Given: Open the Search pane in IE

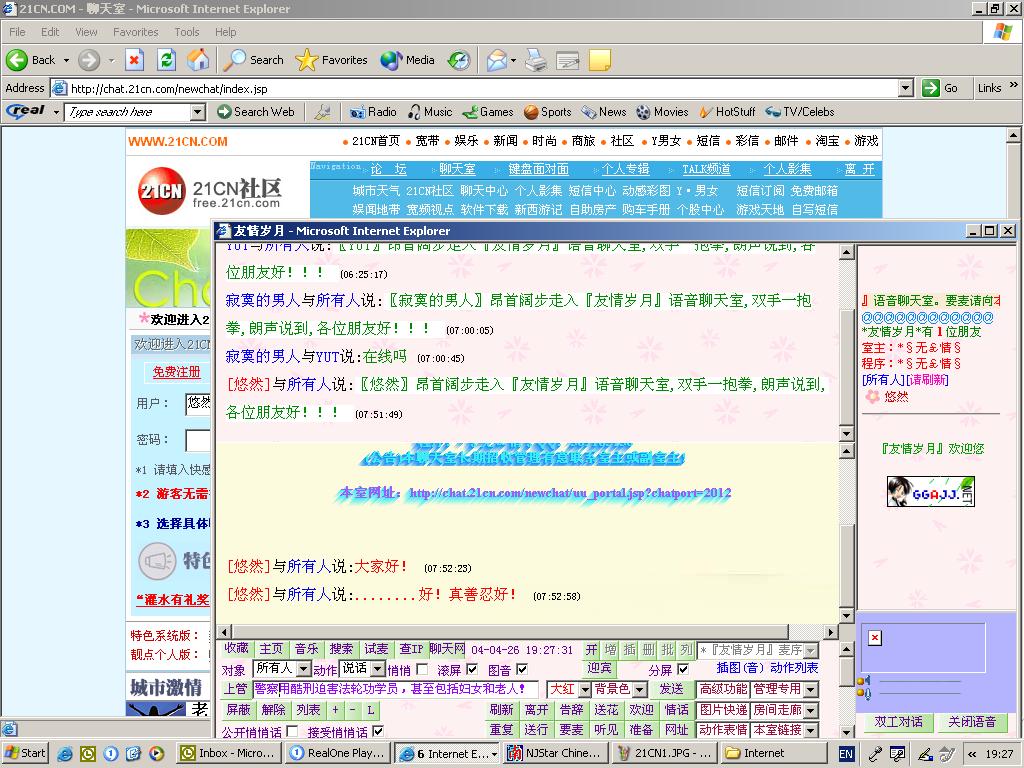Looking at the screenshot, I should 253,60.
